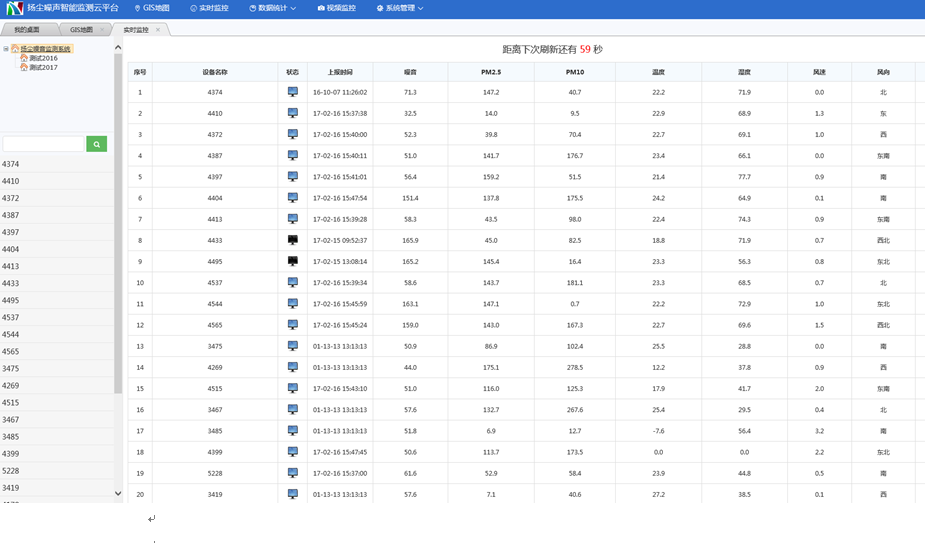Click the status icon for device 5228

click(x=293, y=473)
